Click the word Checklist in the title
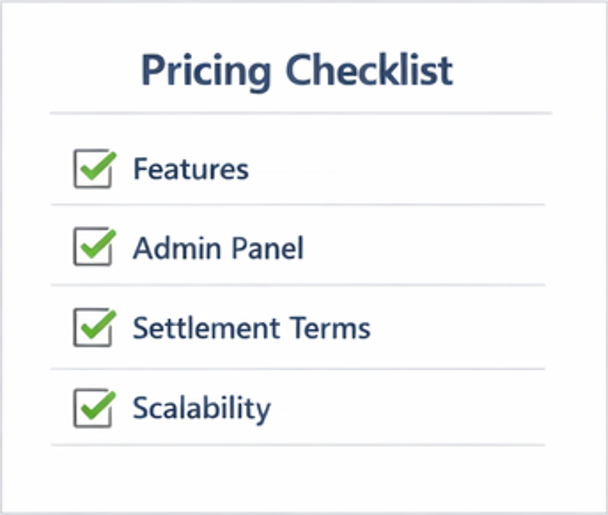Image resolution: width=608 pixels, height=515 pixels. [369, 71]
